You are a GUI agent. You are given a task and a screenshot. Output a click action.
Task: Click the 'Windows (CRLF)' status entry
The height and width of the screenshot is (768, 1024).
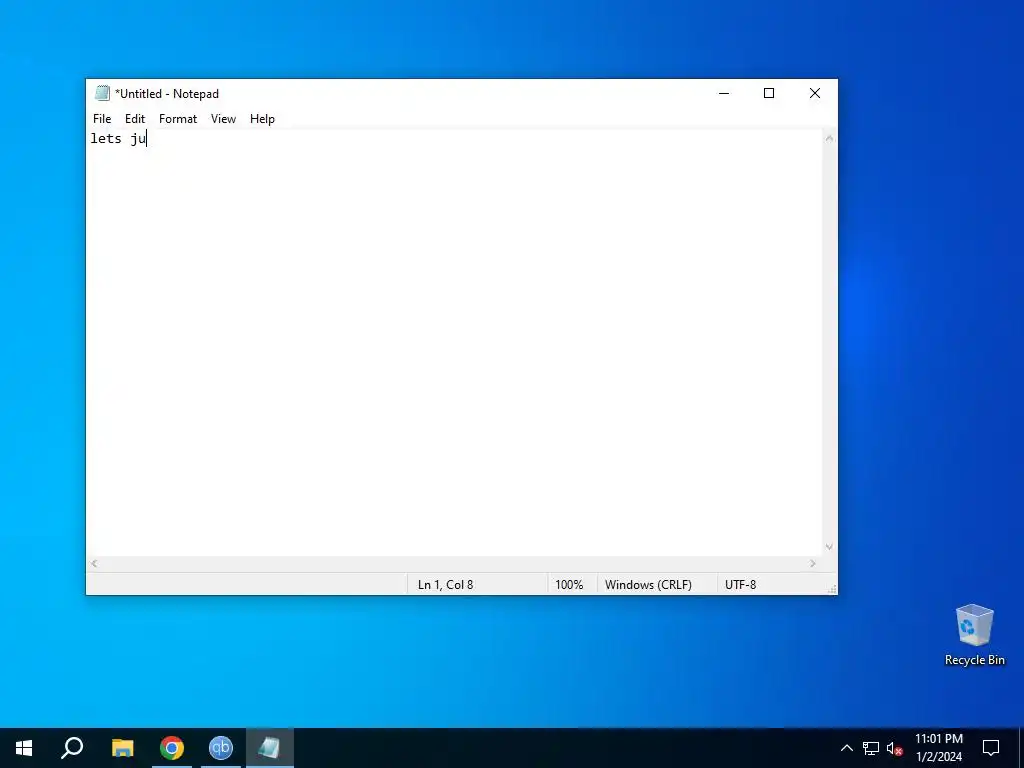click(x=648, y=584)
